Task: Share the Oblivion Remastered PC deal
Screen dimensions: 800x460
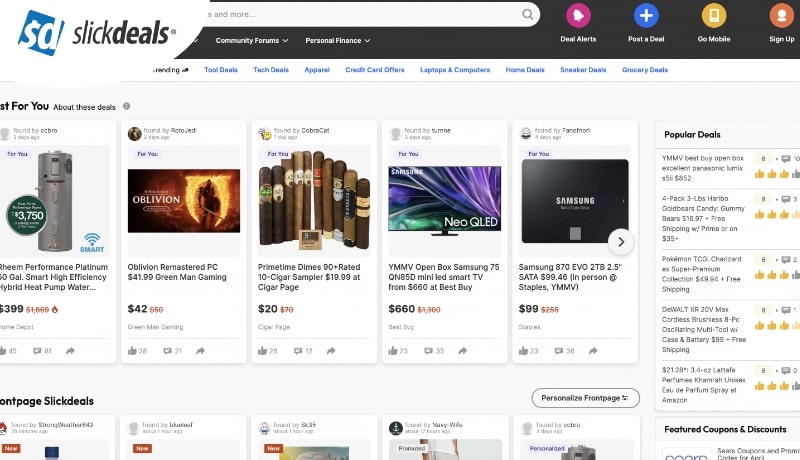Action: pyautogui.click(x=201, y=351)
